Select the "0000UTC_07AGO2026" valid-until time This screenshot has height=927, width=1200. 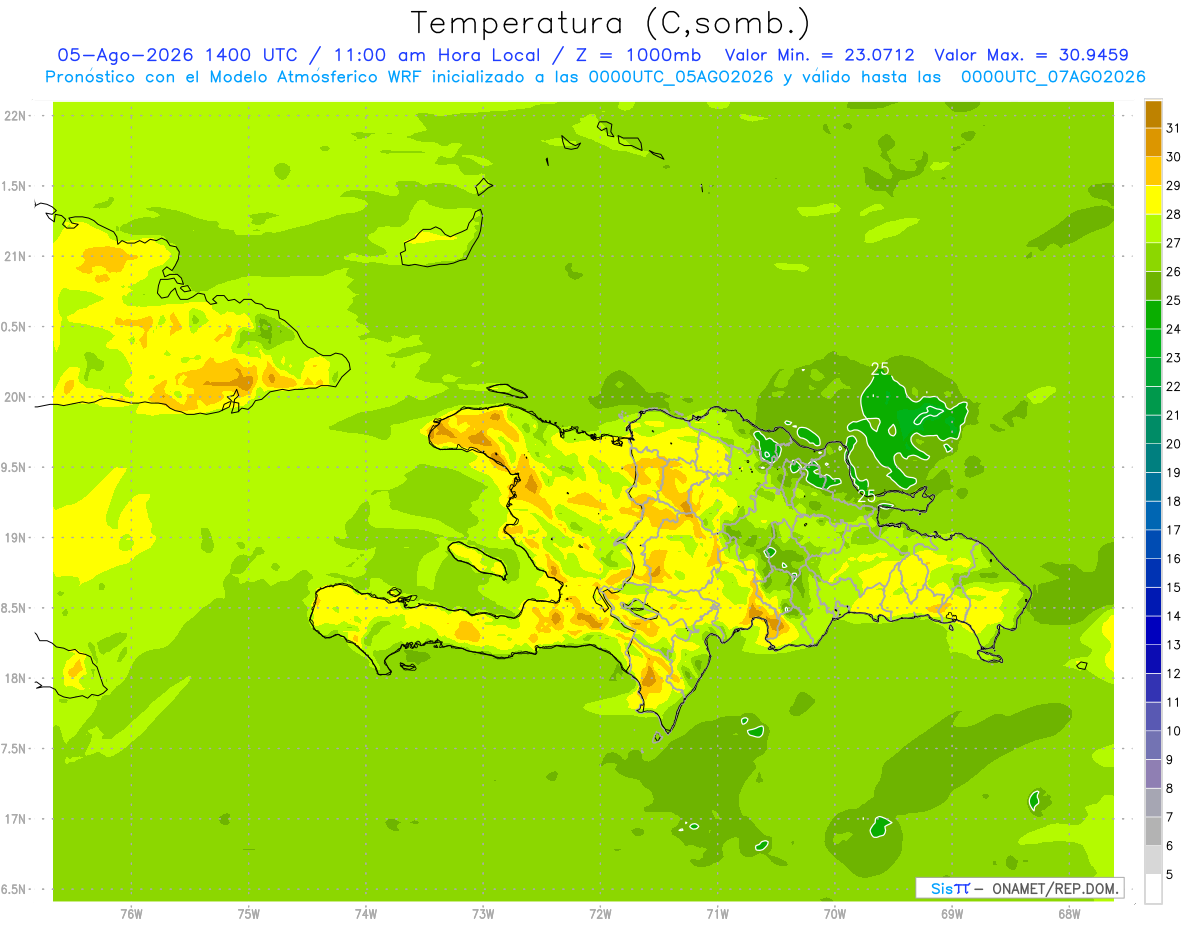click(1053, 76)
